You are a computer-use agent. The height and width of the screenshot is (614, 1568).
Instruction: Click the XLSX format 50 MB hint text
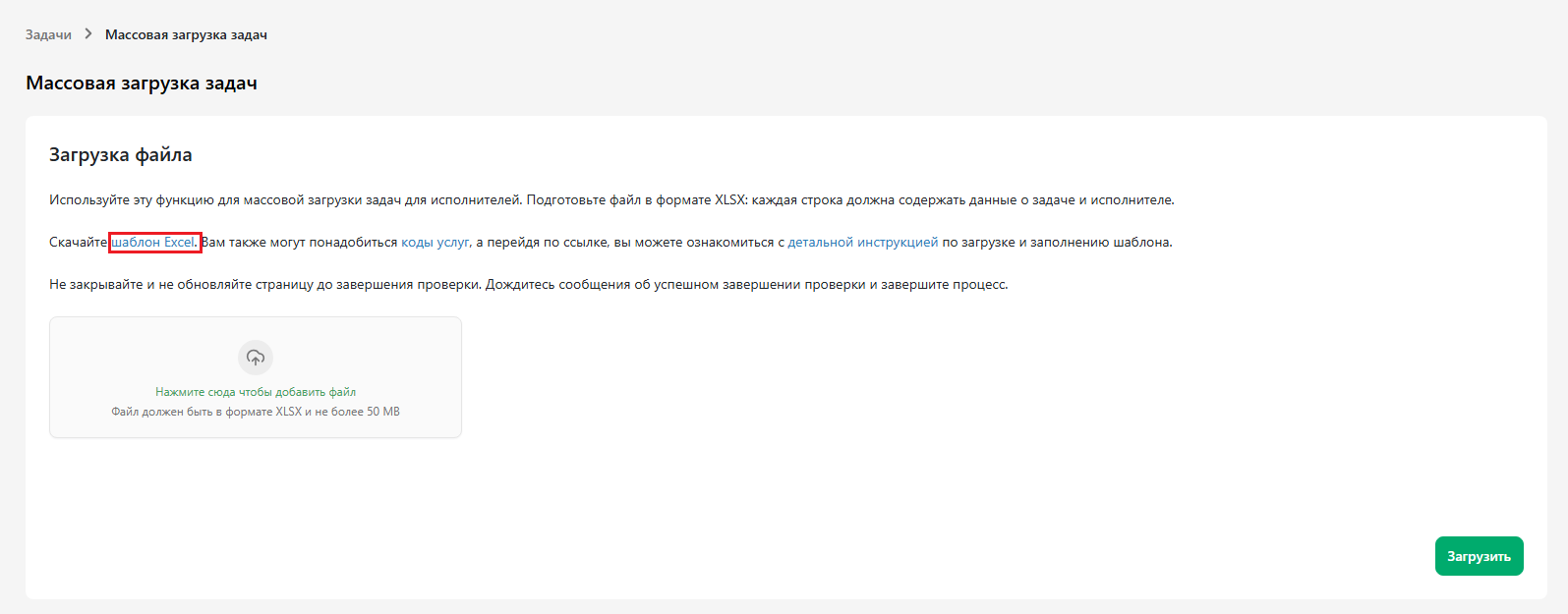coord(256,412)
